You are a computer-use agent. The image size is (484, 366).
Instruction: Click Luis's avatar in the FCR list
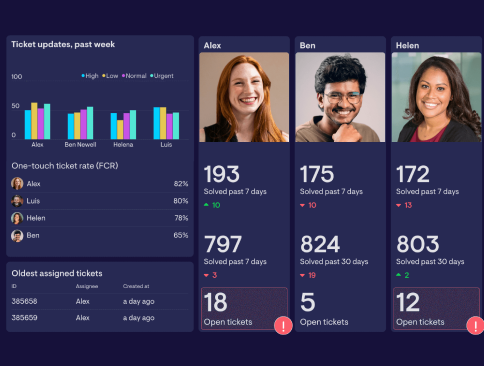(17, 201)
